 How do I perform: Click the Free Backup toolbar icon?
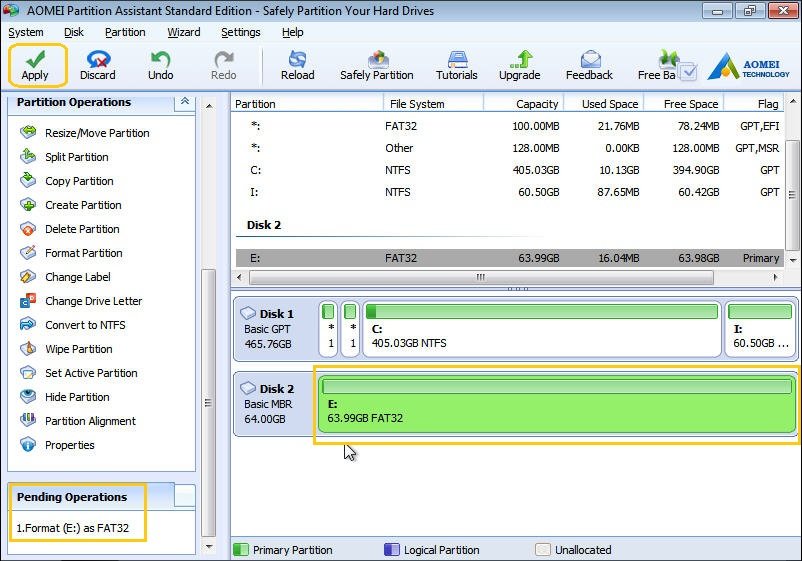(x=665, y=65)
